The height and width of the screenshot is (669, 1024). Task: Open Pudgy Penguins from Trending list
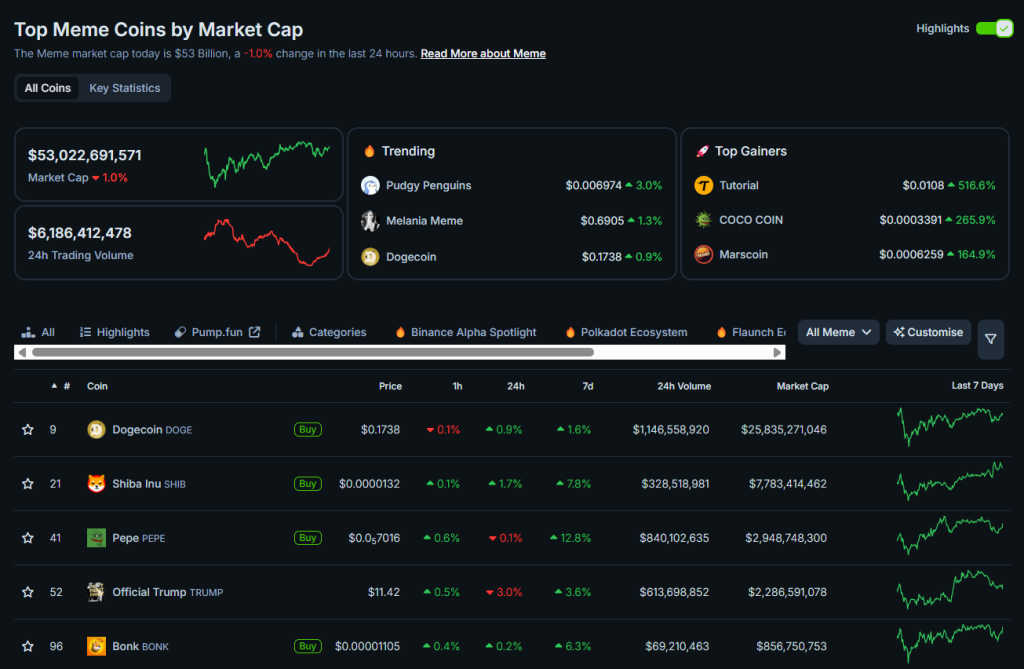(x=428, y=186)
